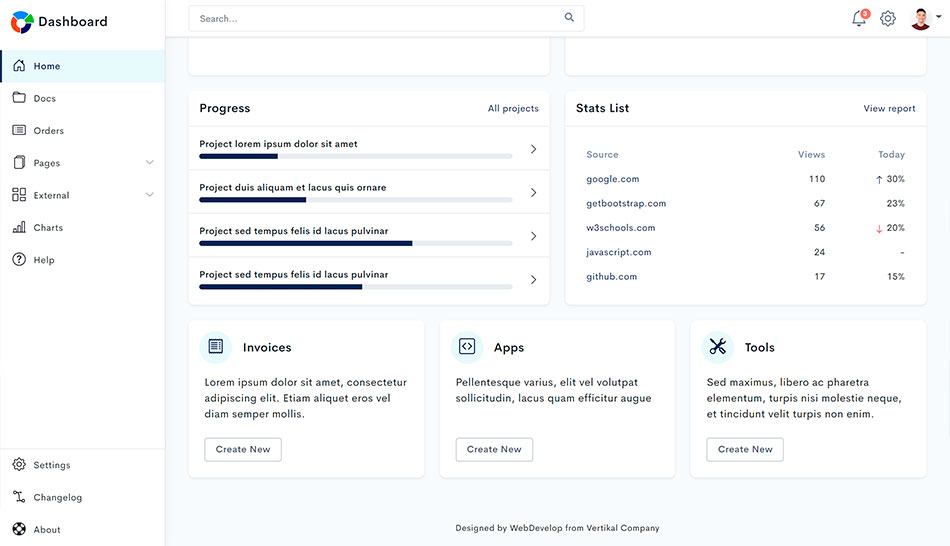Click the Today column header
The width and height of the screenshot is (950, 546).
[891, 155]
